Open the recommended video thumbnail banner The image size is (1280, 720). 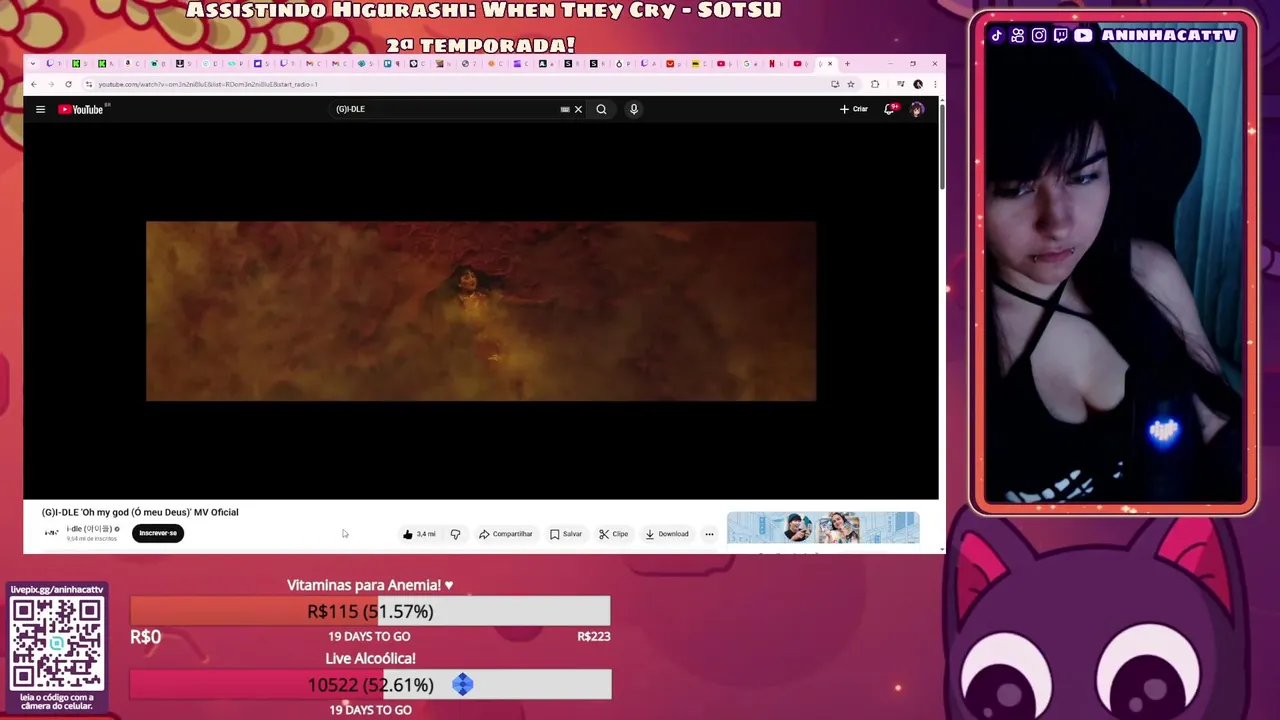pos(823,528)
